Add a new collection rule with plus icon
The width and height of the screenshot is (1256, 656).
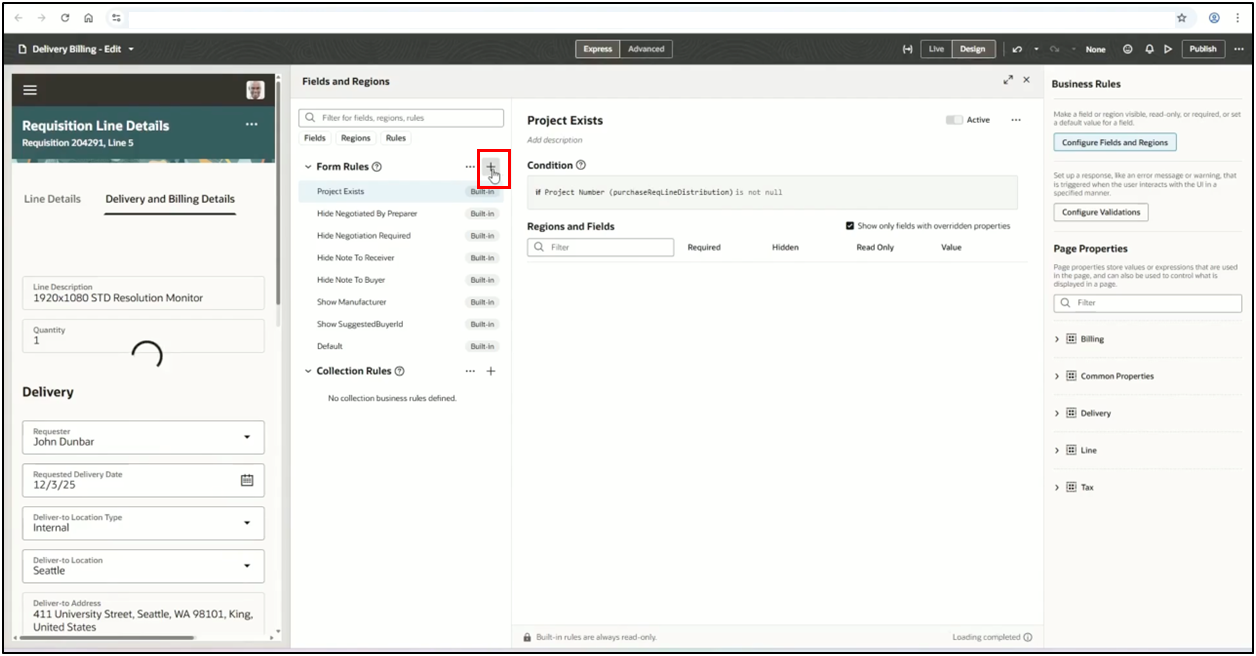(x=491, y=371)
